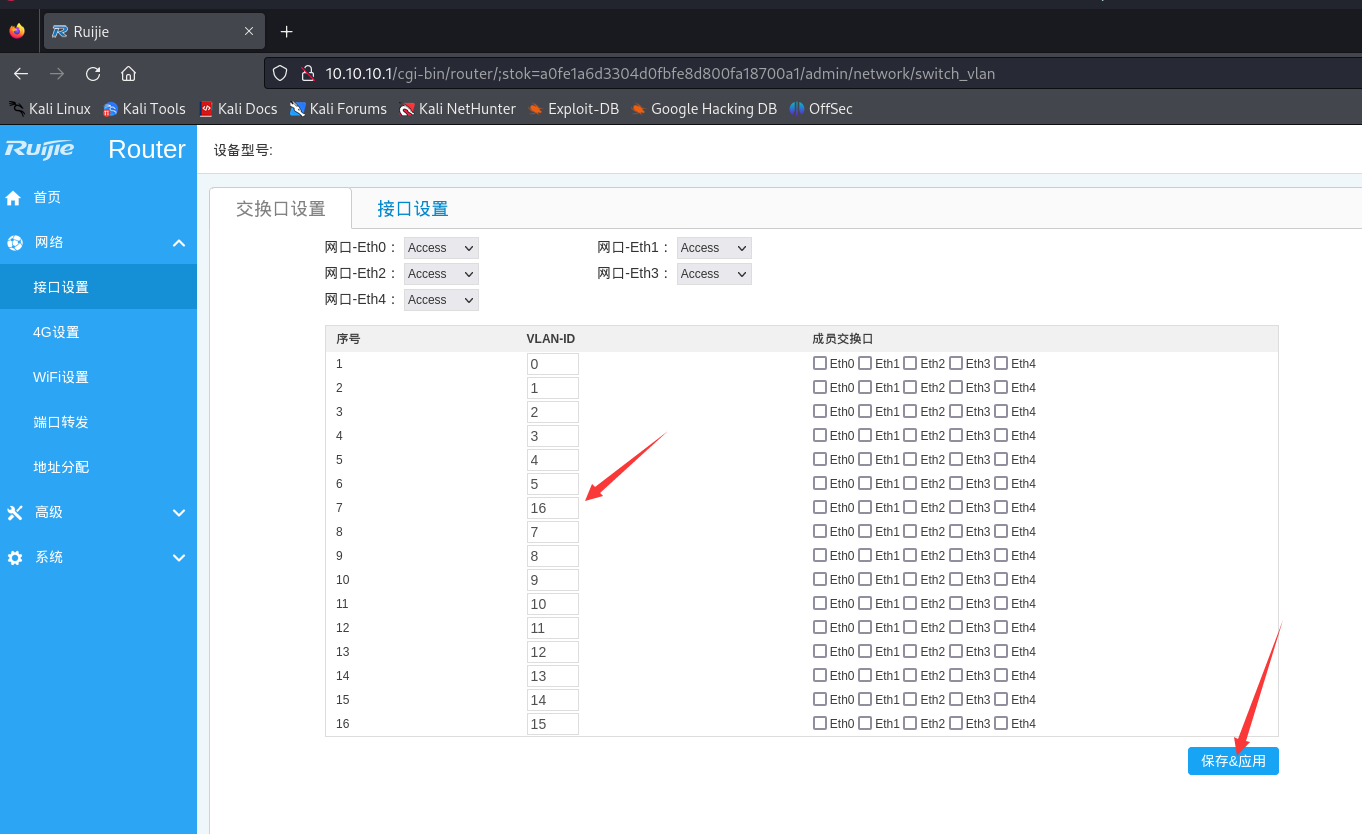Collapse the 网络 network menu
The height and width of the screenshot is (834, 1362).
click(98, 242)
